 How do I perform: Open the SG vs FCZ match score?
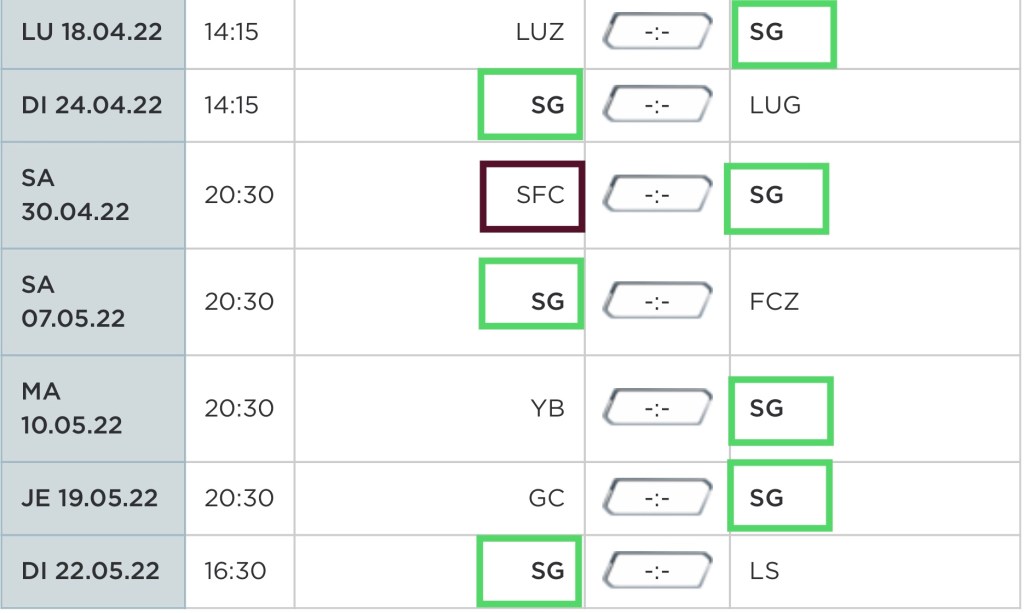click(657, 301)
